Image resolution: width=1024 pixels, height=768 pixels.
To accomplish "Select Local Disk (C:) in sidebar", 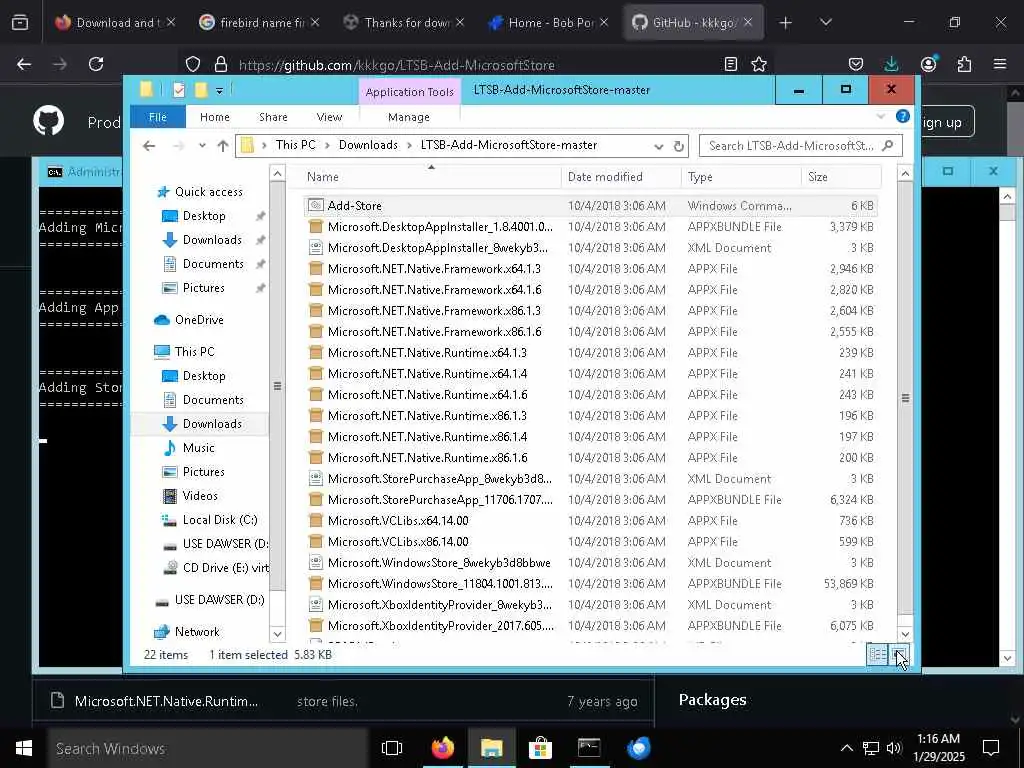I will 220,520.
